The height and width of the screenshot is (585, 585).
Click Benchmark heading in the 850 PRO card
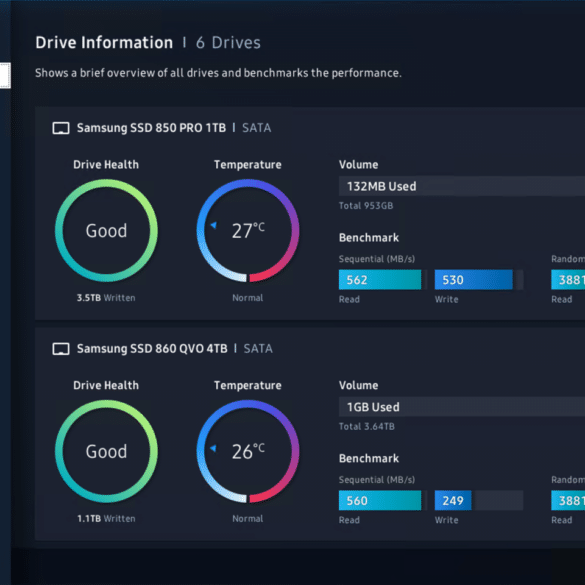point(369,238)
